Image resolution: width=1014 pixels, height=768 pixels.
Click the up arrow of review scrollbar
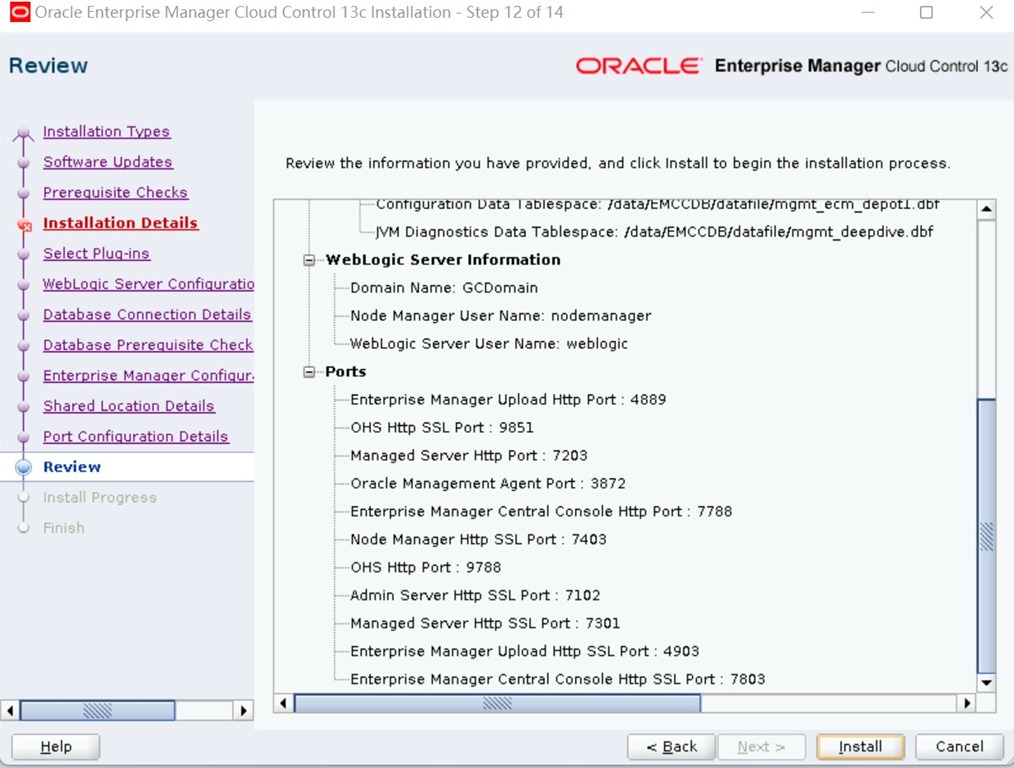pyautogui.click(x=986, y=209)
